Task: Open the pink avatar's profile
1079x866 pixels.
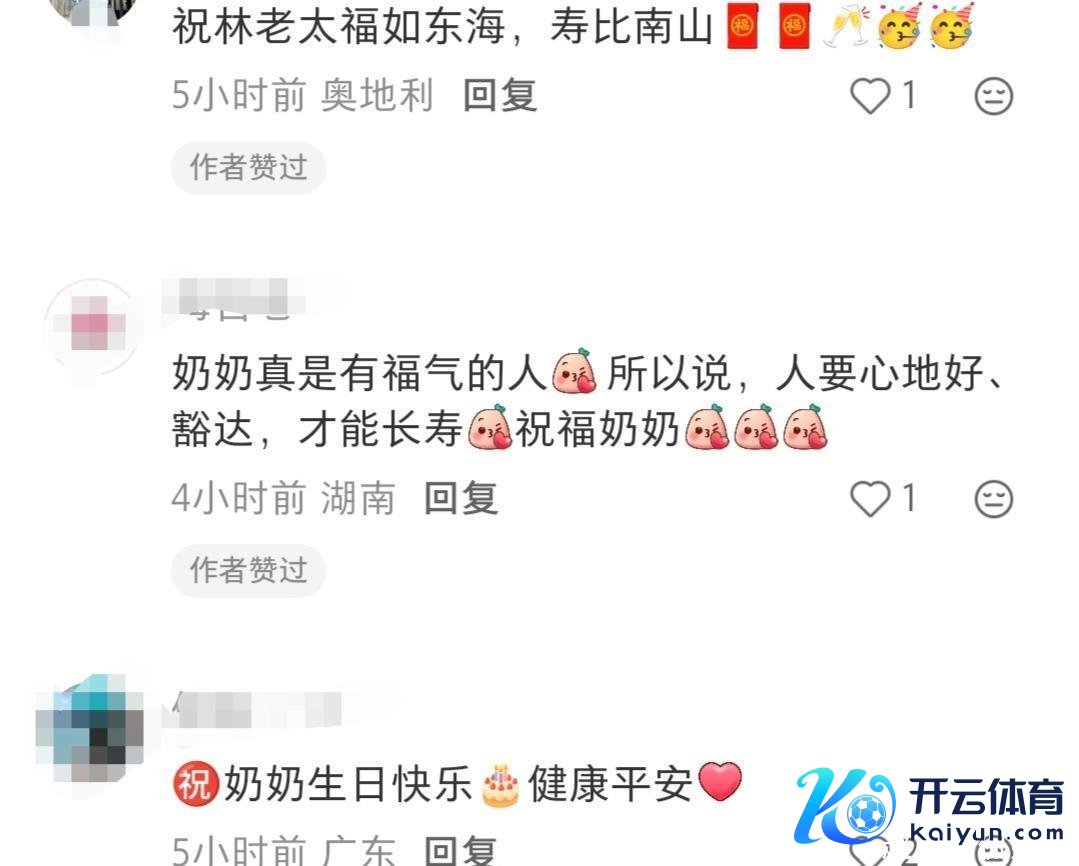Action: click(93, 325)
